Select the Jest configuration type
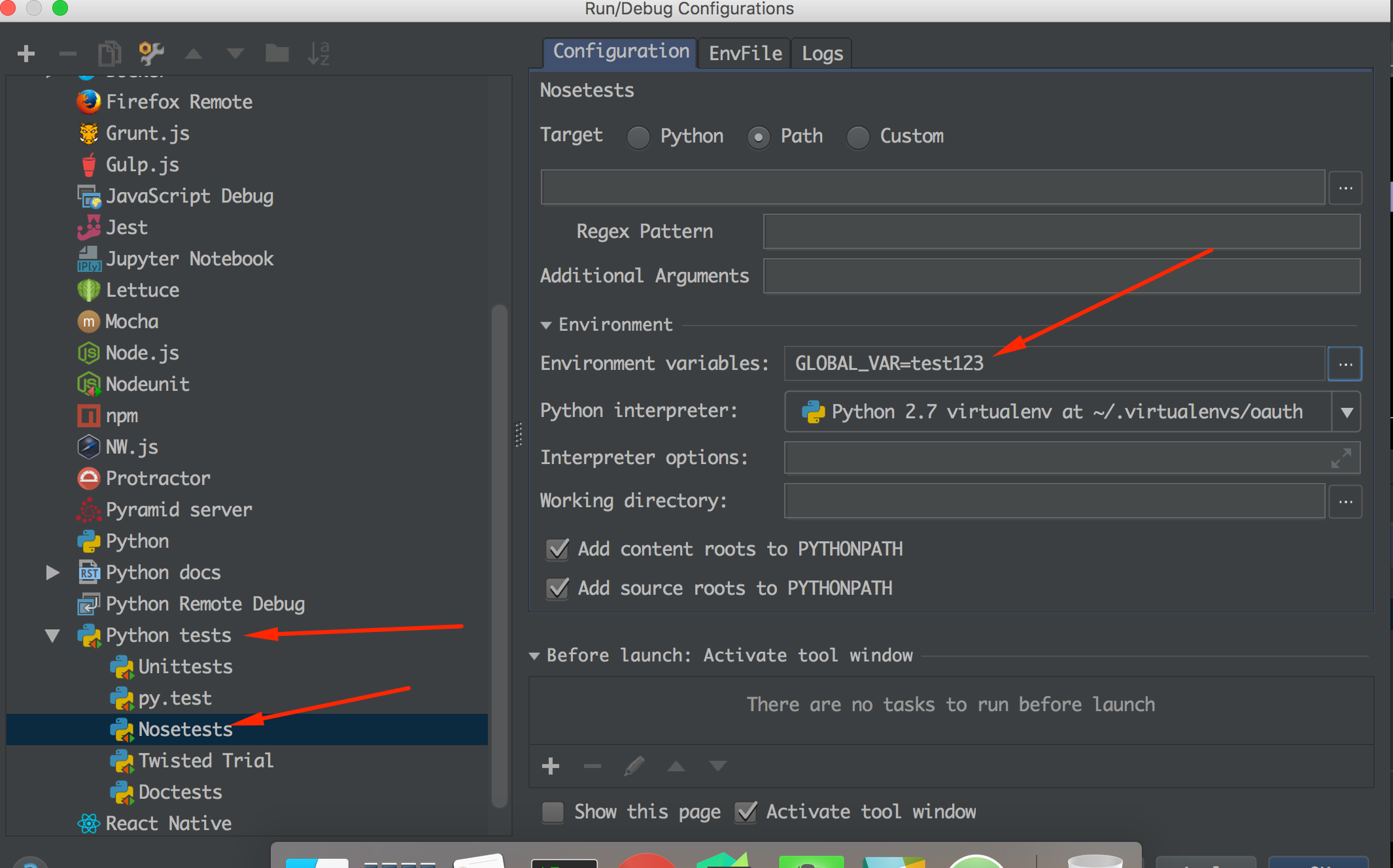Viewport: 1393px width, 868px height. (x=126, y=227)
